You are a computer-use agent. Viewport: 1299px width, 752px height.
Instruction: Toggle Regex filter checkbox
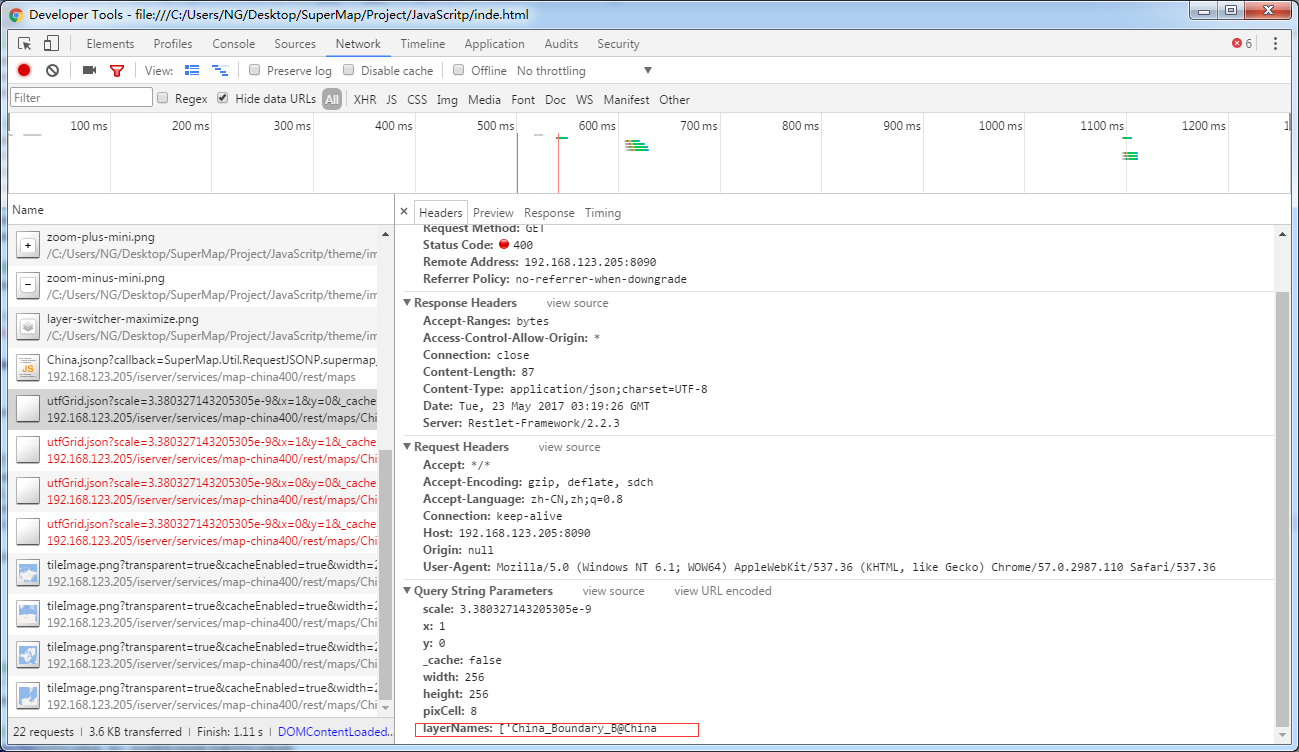pyautogui.click(x=162, y=98)
